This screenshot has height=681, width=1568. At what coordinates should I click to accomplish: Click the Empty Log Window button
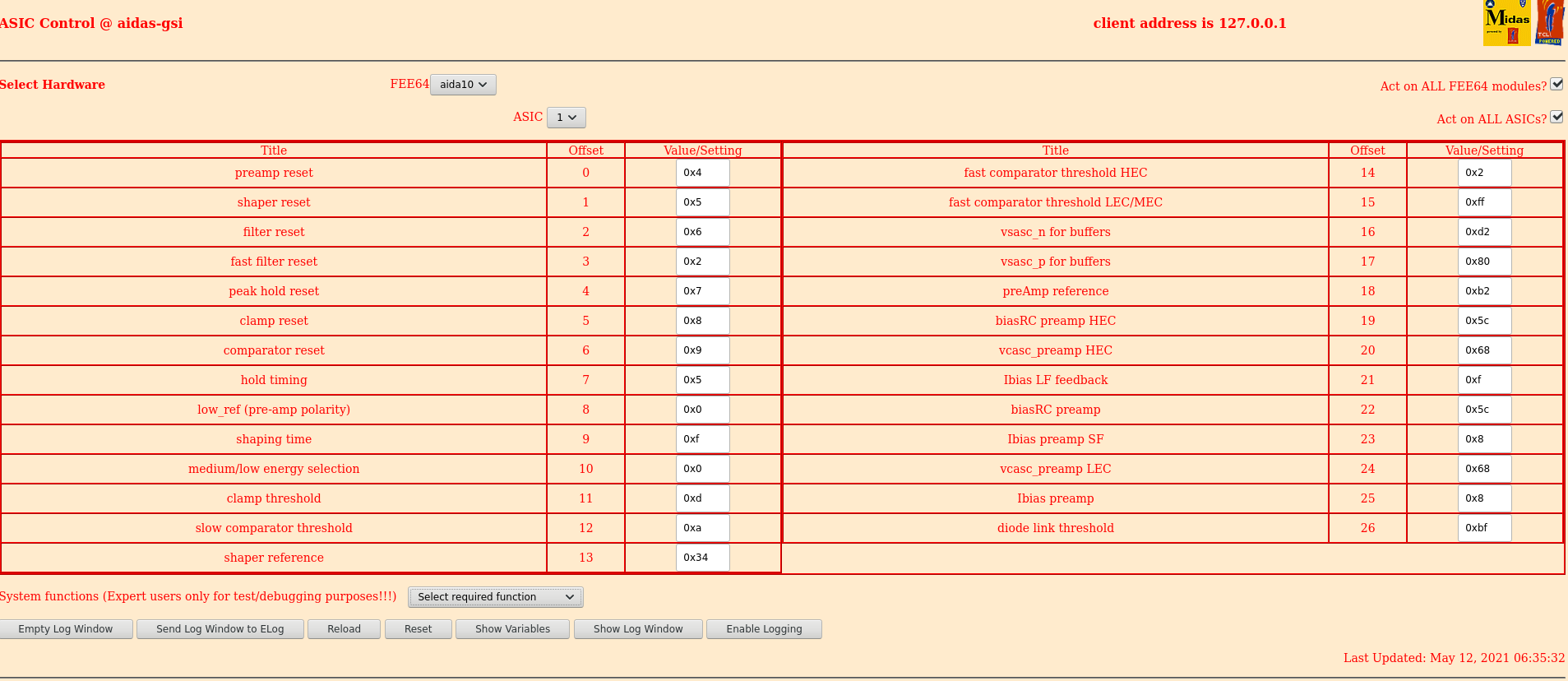[66, 629]
